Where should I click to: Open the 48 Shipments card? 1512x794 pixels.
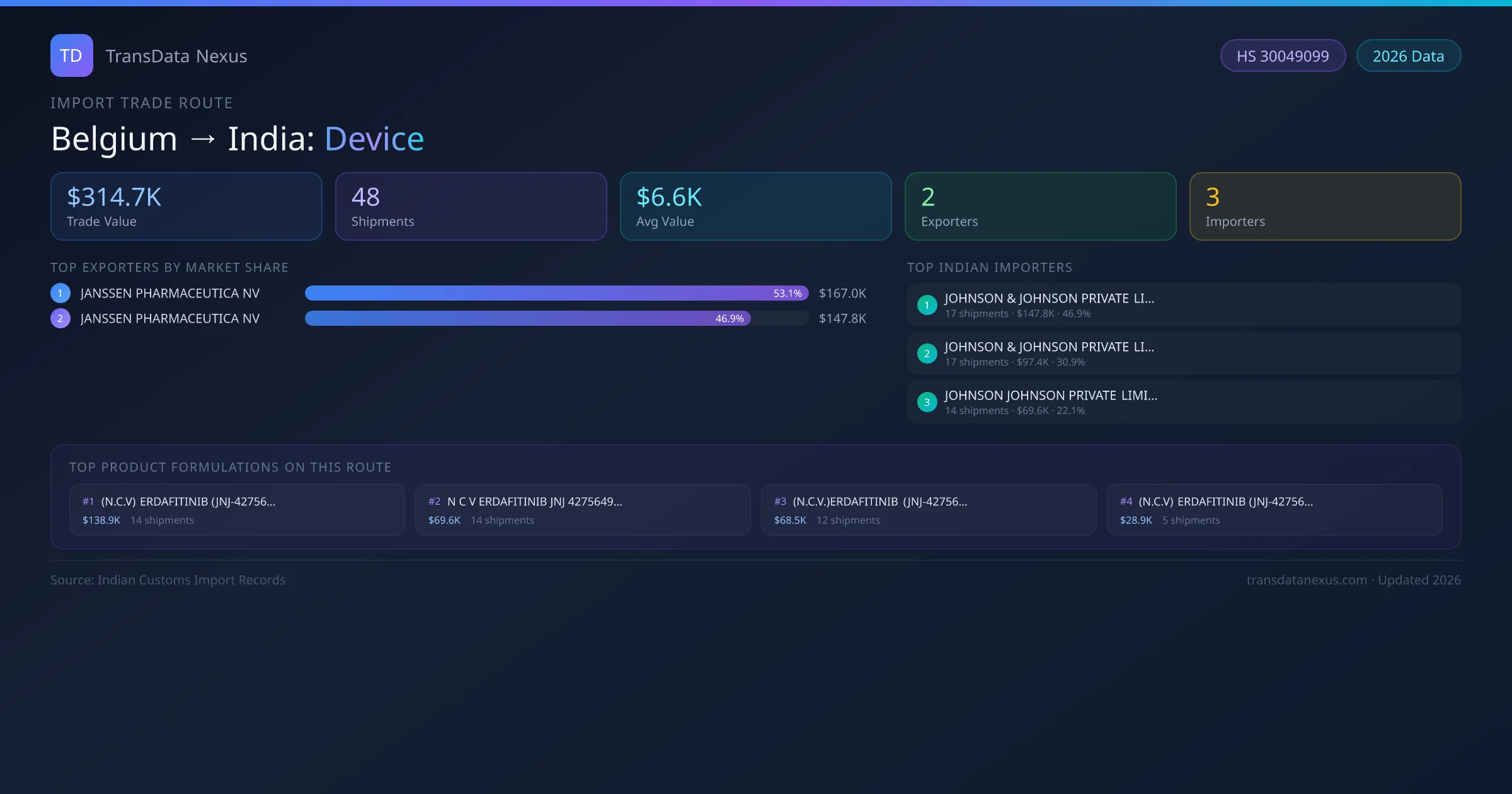(471, 206)
